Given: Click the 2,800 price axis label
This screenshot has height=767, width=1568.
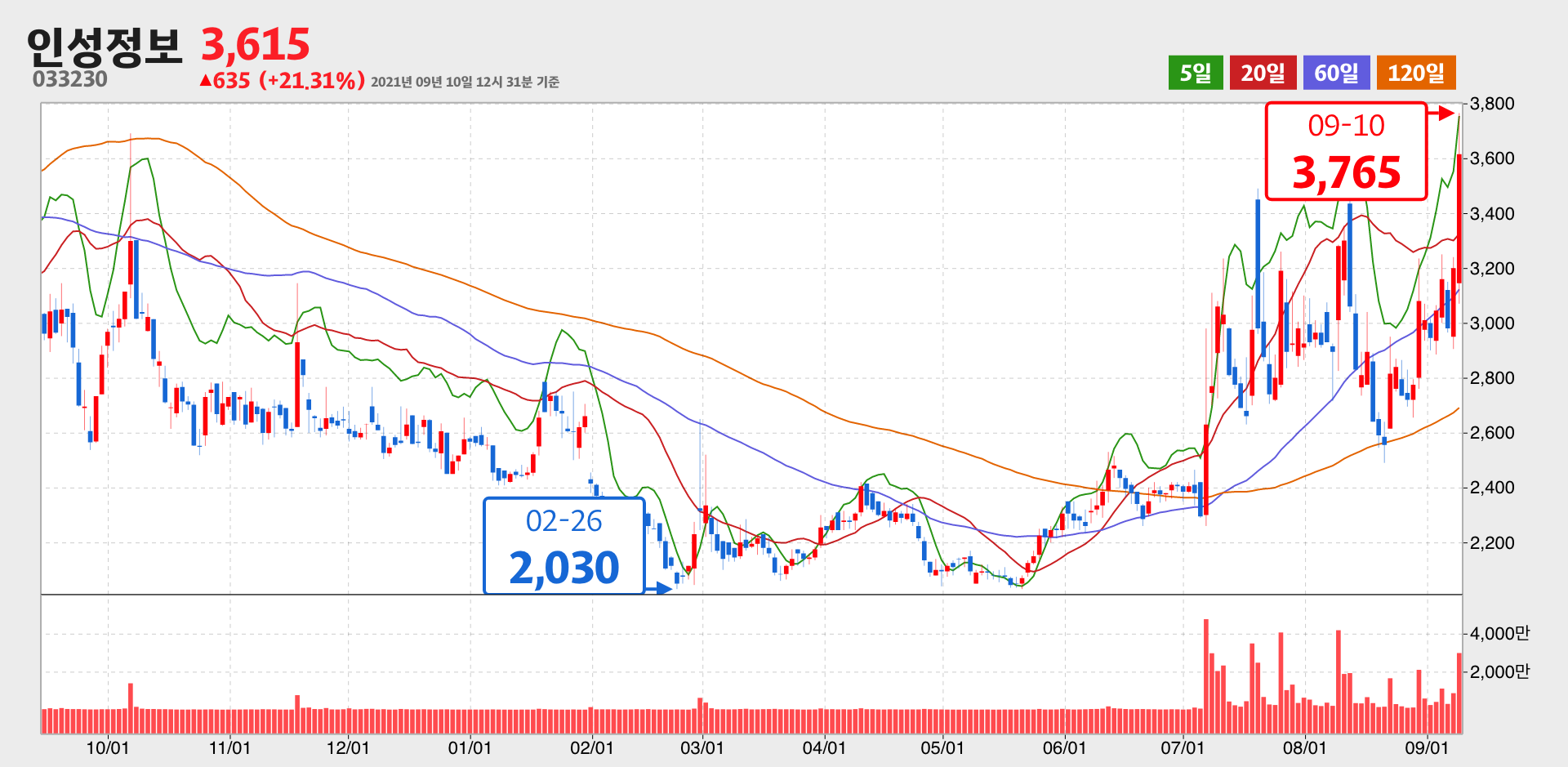Looking at the screenshot, I should pyautogui.click(x=1492, y=378).
